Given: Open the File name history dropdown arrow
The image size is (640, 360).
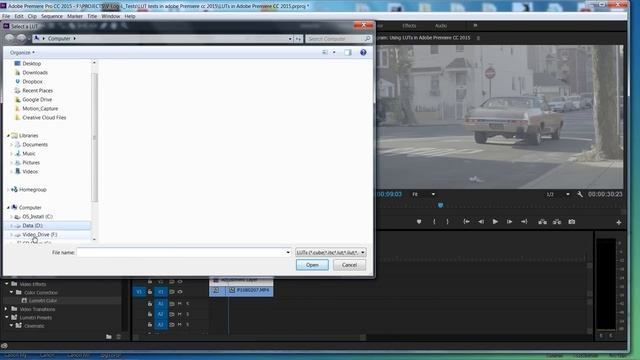Looking at the screenshot, I should coord(288,252).
